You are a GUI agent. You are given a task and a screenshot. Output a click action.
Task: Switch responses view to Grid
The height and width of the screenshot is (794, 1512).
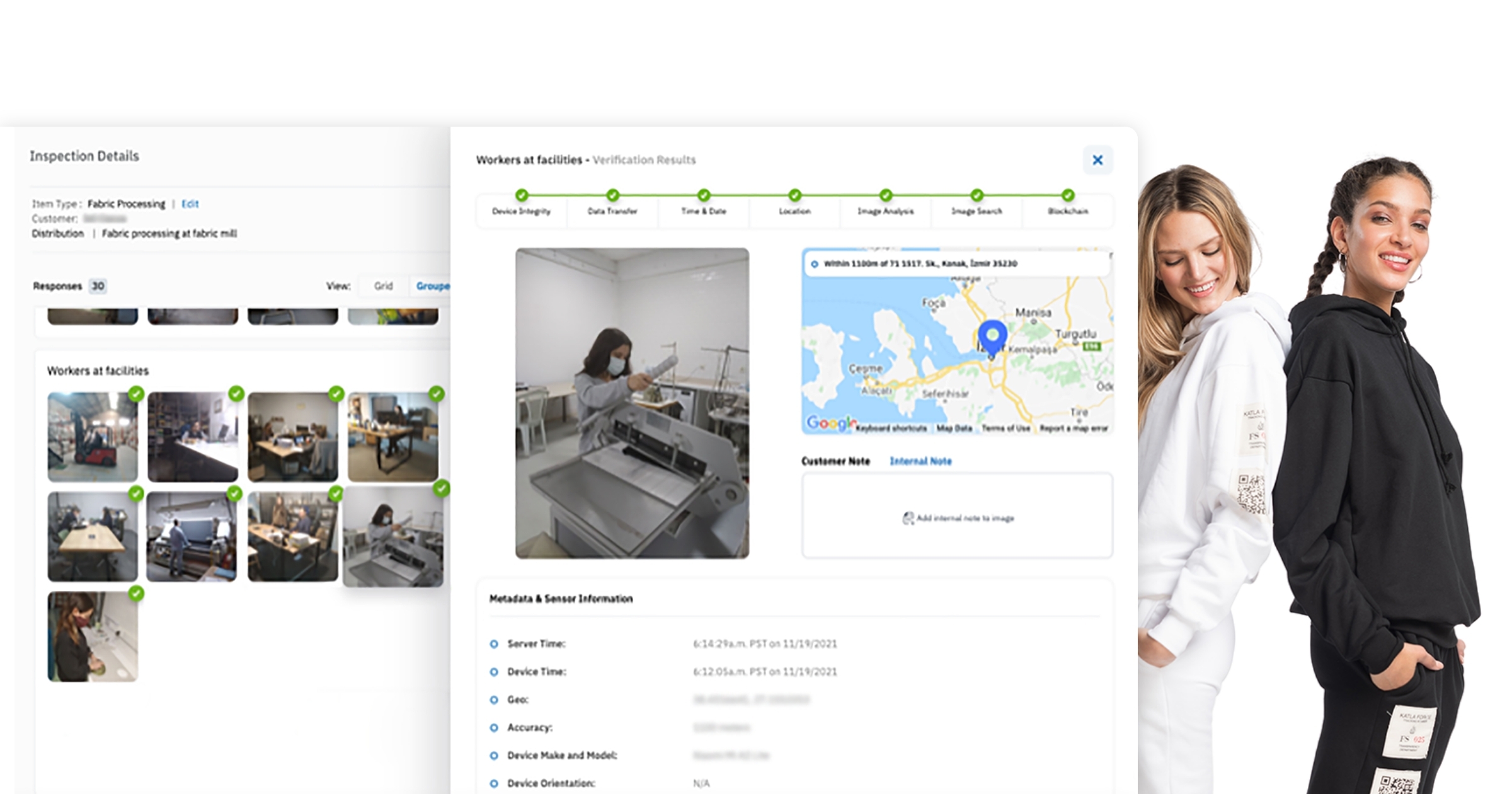pos(383,286)
